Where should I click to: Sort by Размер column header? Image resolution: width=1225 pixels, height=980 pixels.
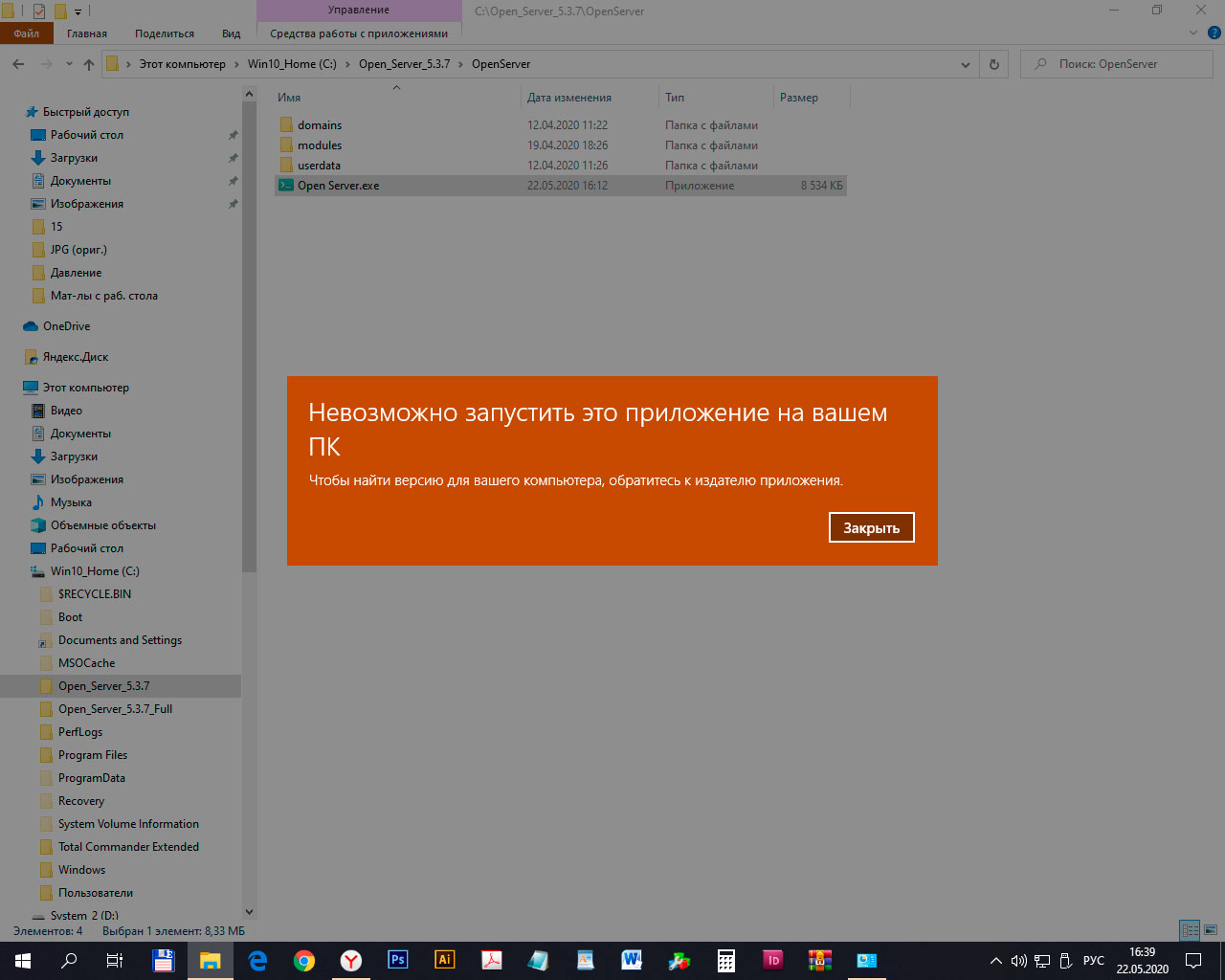click(x=812, y=98)
